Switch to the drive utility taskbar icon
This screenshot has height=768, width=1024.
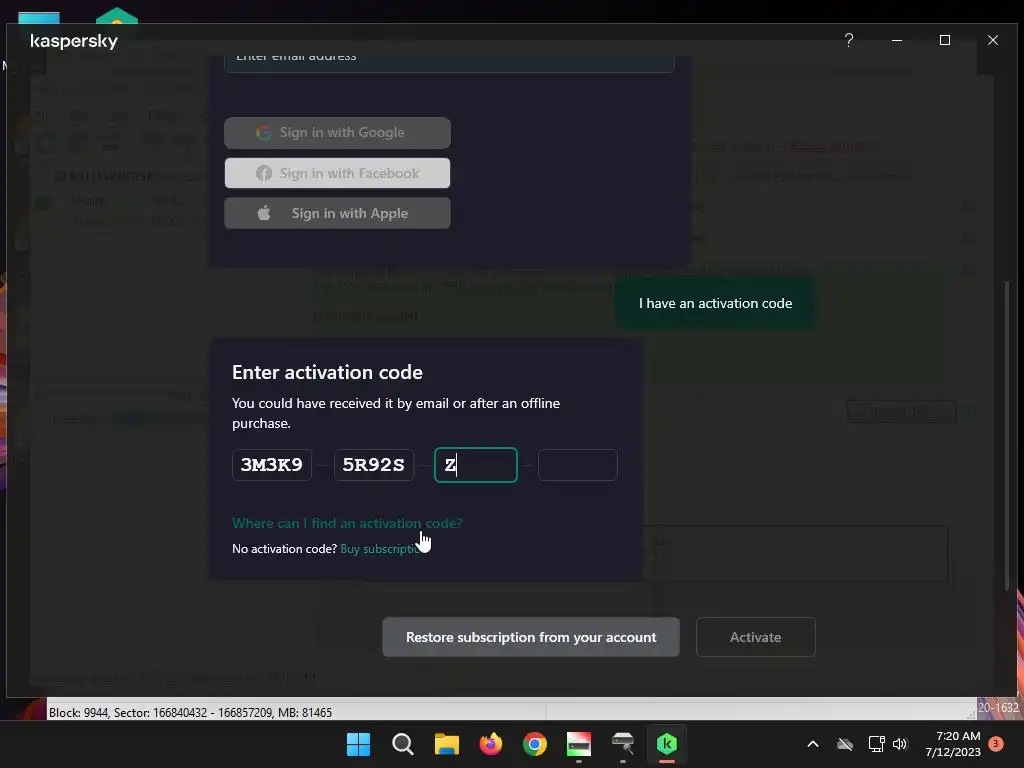pyautogui.click(x=623, y=744)
